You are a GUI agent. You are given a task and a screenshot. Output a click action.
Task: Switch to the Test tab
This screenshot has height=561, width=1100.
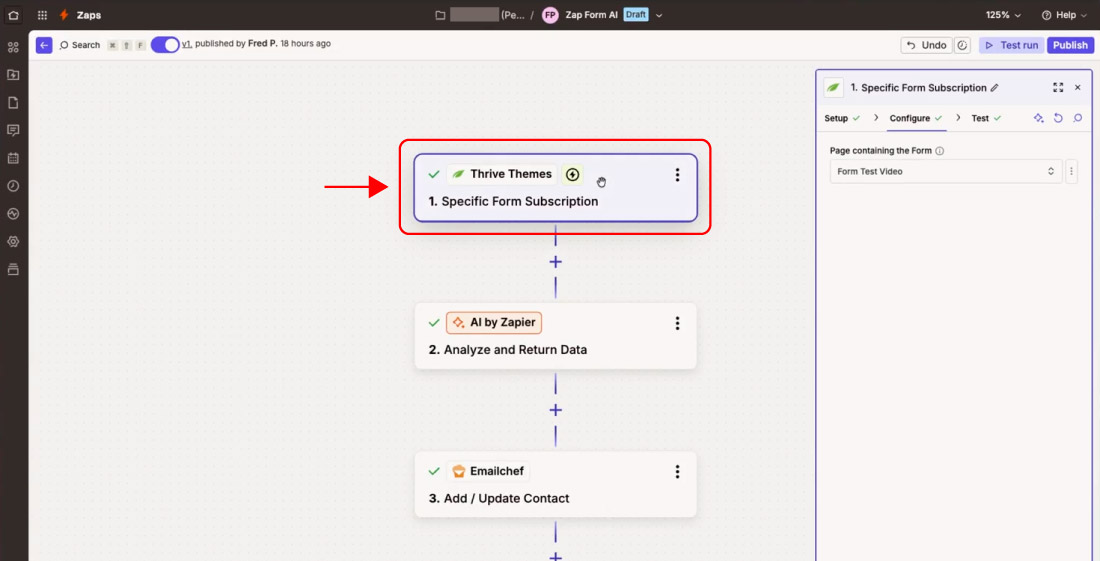pyautogui.click(x=980, y=118)
